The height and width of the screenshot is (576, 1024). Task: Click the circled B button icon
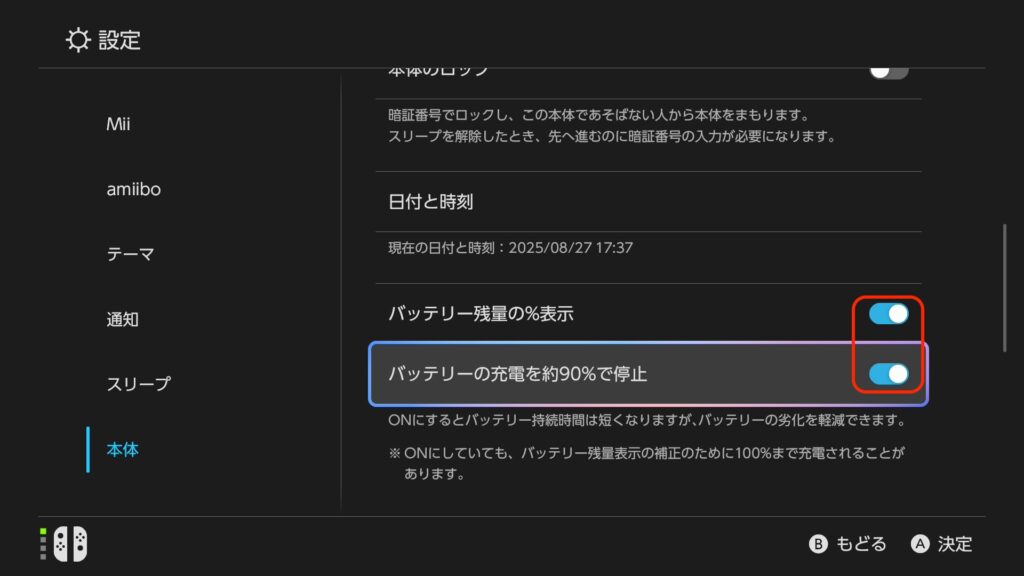click(818, 544)
